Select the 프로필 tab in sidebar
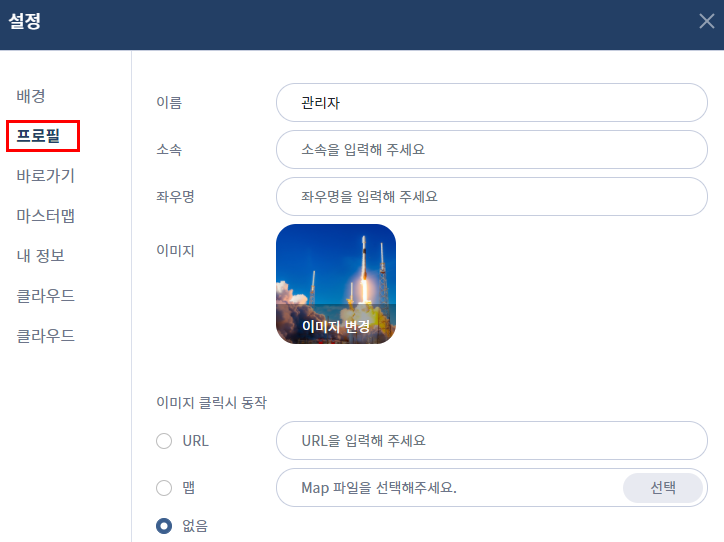 click(x=38, y=136)
